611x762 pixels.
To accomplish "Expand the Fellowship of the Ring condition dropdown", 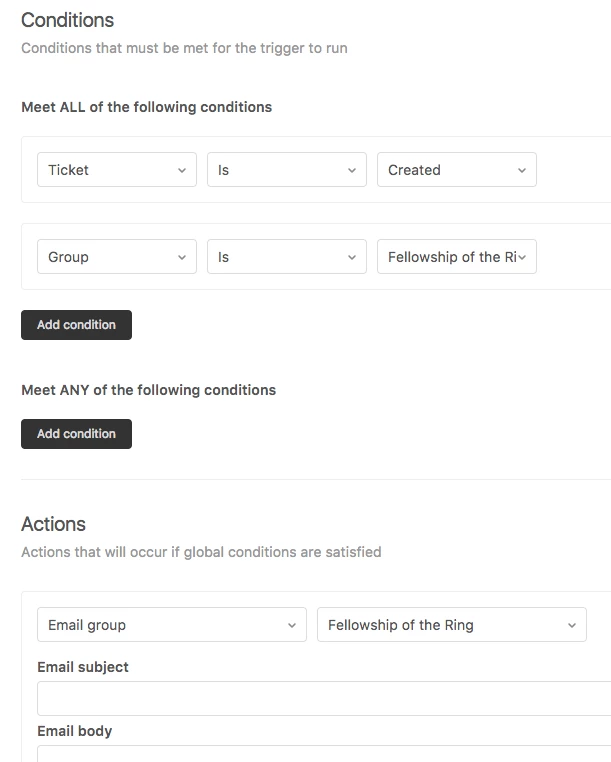I will pos(456,257).
